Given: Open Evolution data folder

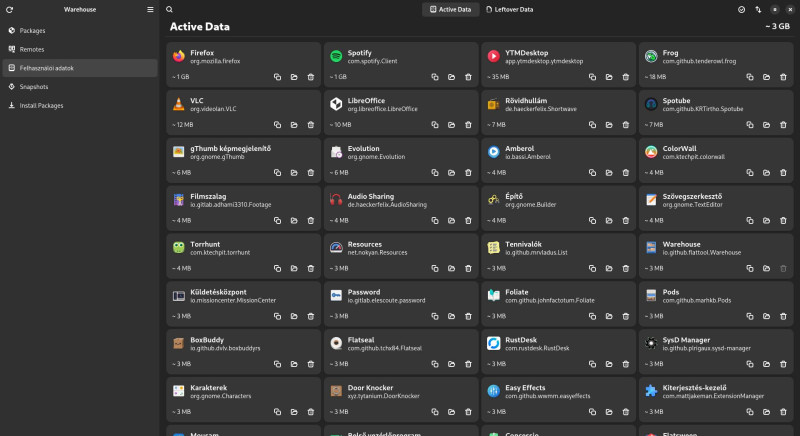Looking at the screenshot, I should coord(452,173).
